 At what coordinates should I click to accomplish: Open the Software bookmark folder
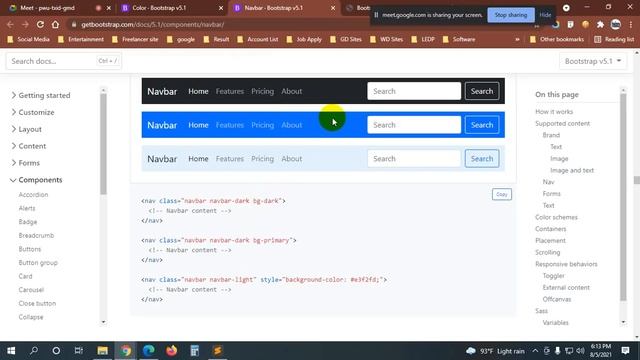(x=459, y=40)
